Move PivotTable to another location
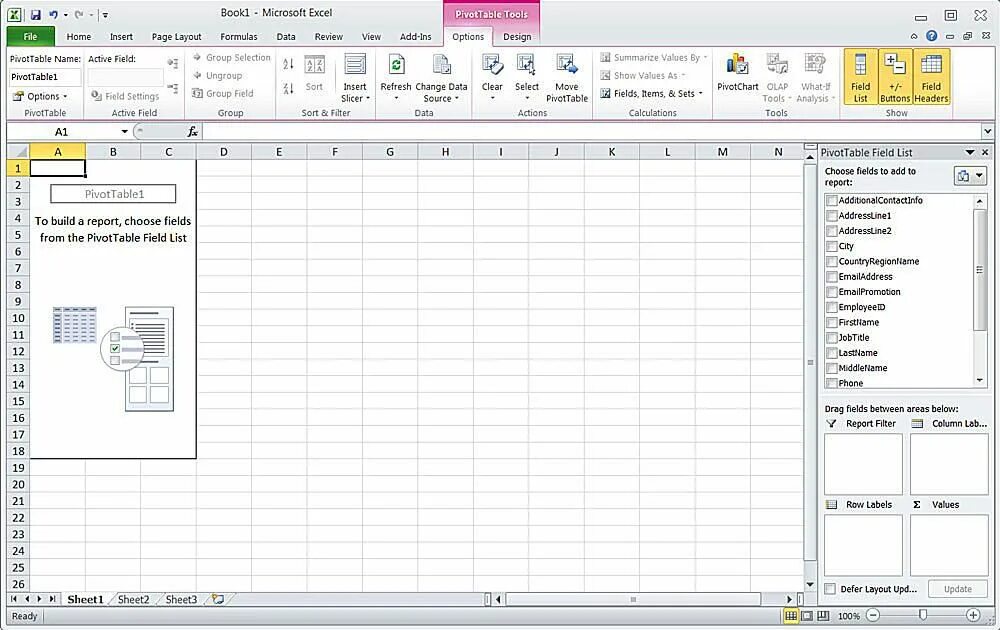The image size is (1000, 630). (567, 78)
